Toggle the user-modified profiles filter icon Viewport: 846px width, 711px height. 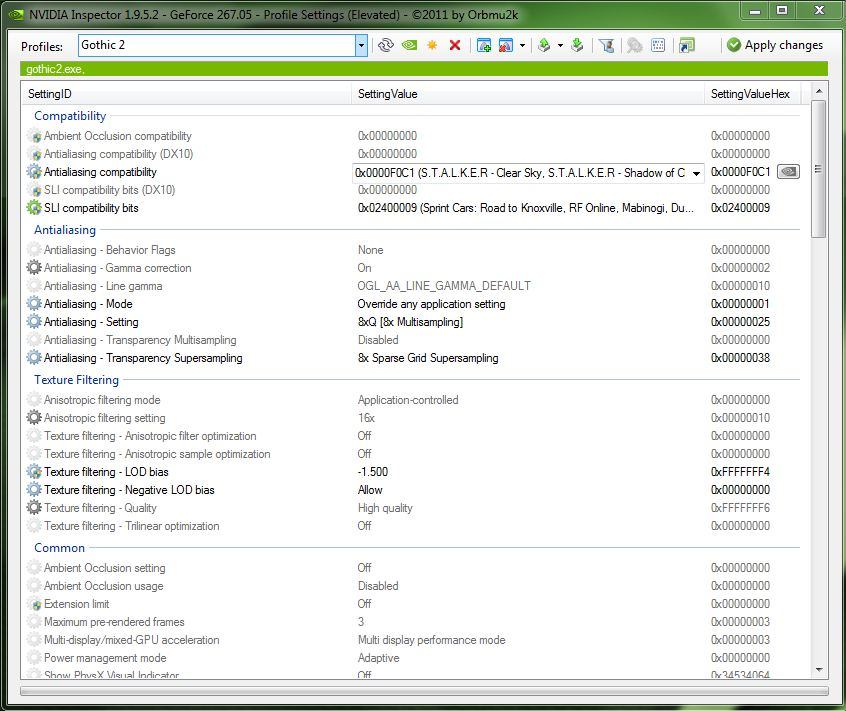[606, 45]
